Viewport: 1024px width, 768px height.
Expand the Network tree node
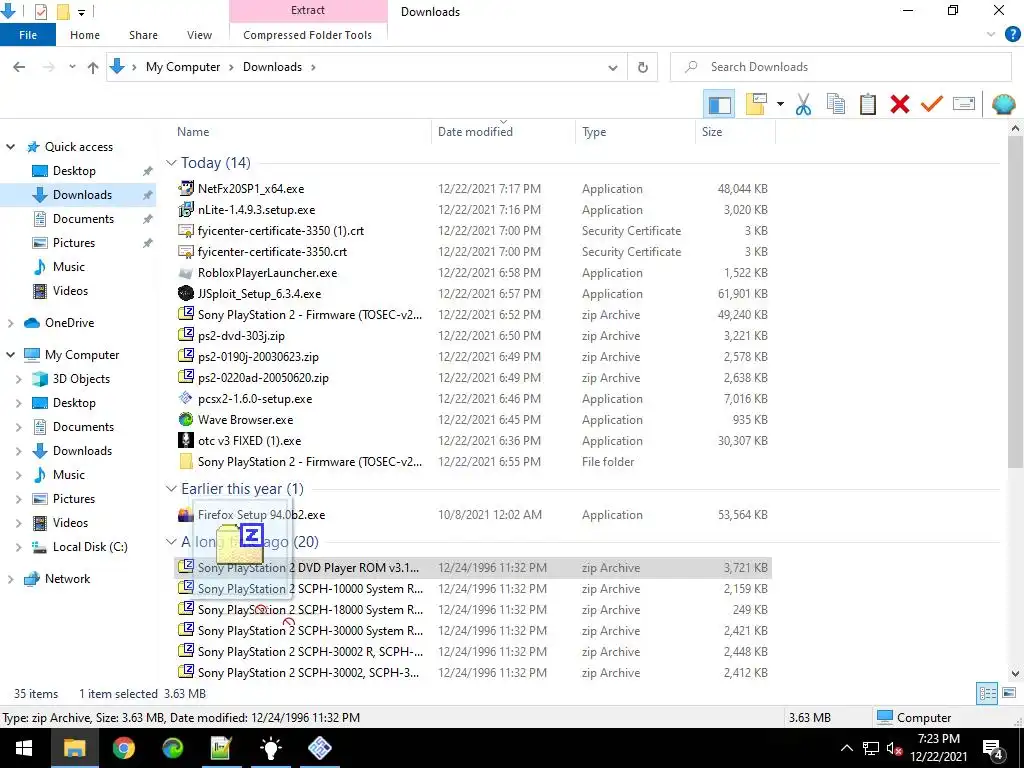click(x=10, y=579)
